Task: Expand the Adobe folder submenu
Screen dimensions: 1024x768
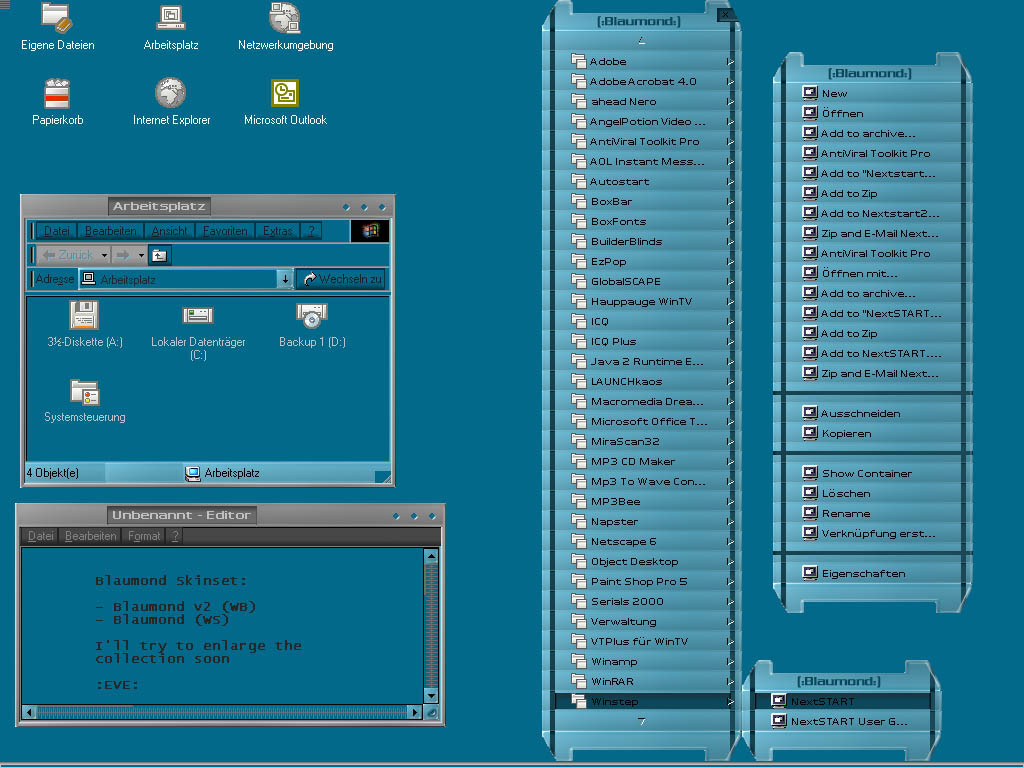Action: (731, 61)
